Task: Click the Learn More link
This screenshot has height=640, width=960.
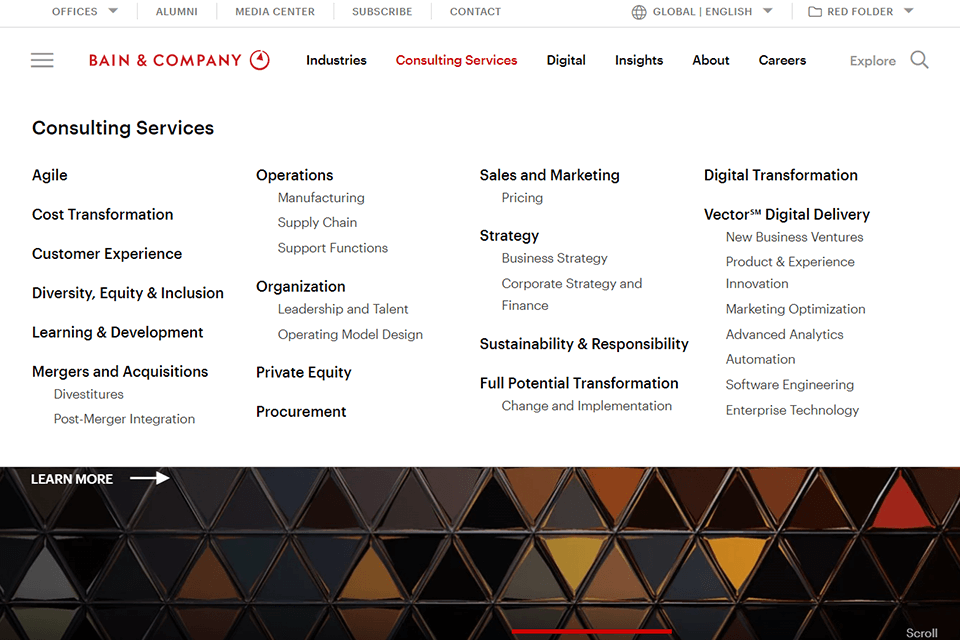Action: coord(72,479)
